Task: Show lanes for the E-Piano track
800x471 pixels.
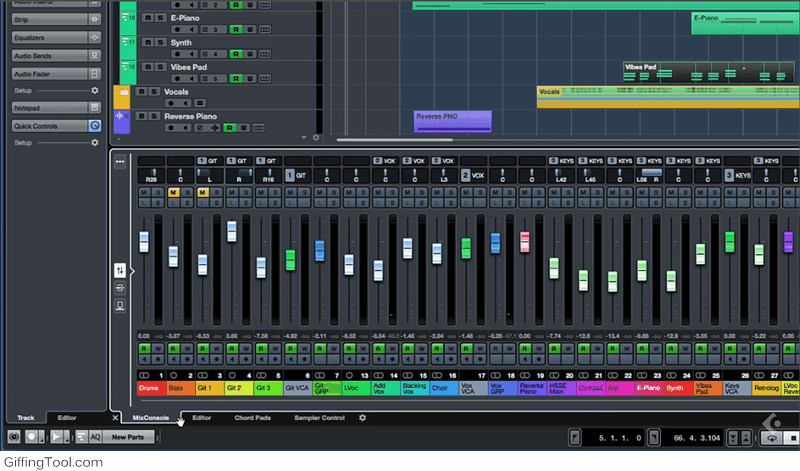Action: 265,30
